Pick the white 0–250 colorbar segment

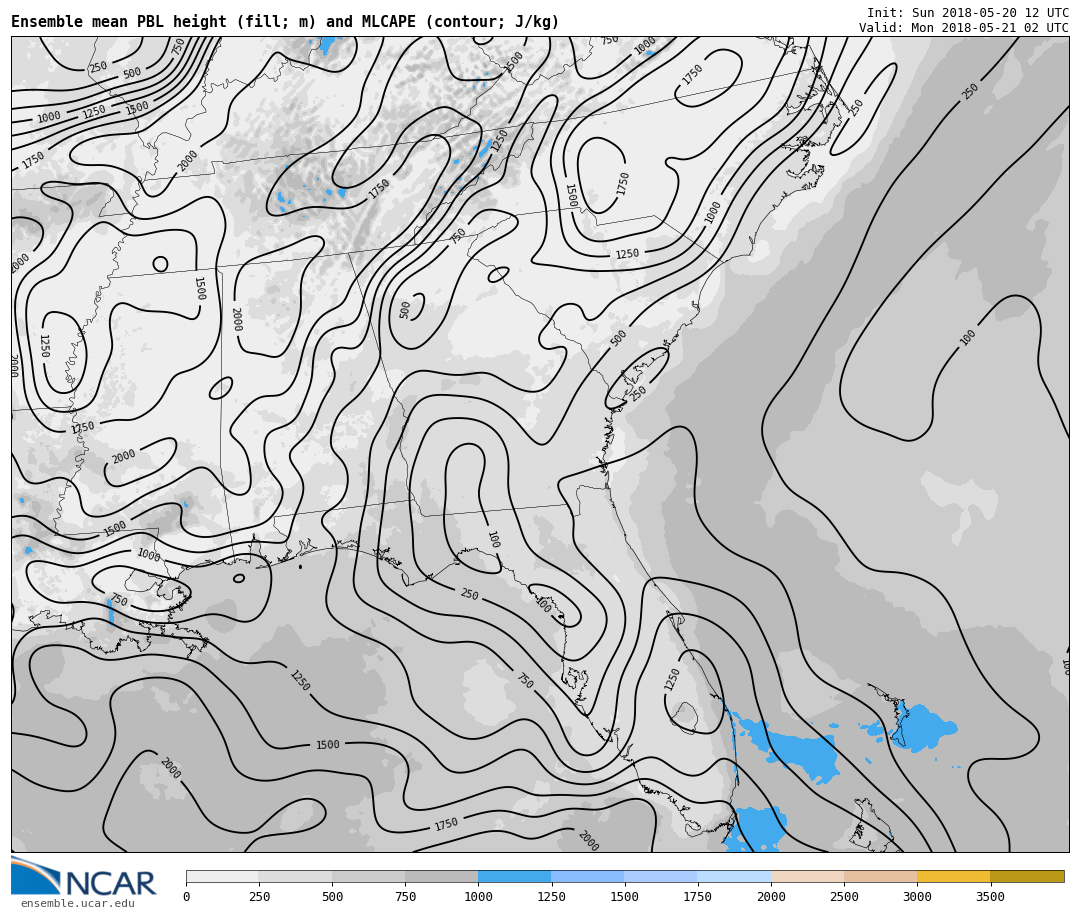[222, 876]
